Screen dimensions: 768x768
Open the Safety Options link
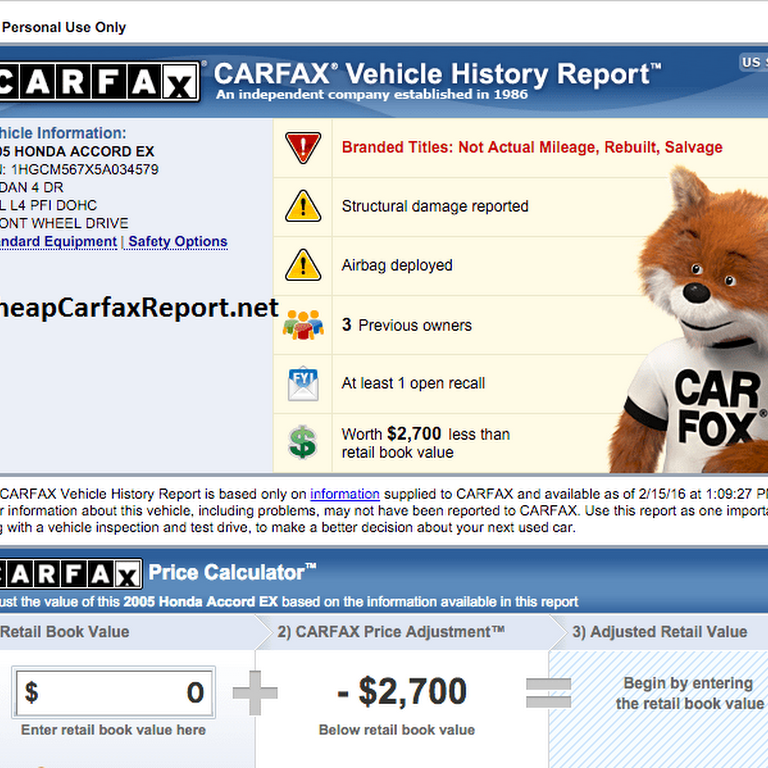pyautogui.click(x=178, y=241)
